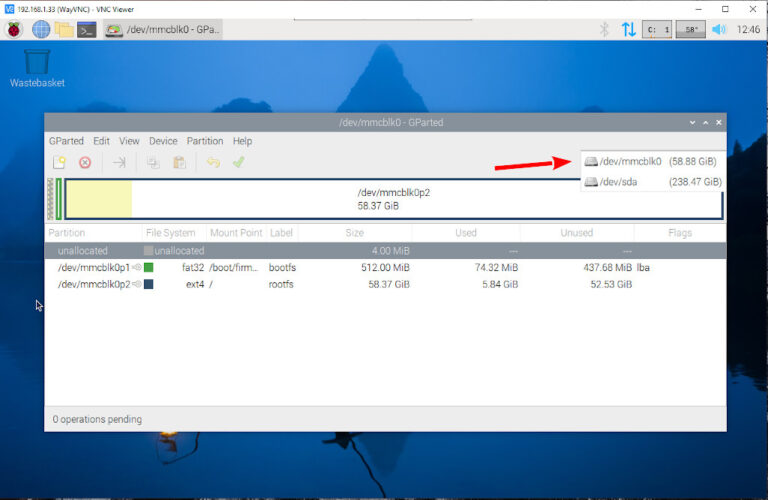Image resolution: width=768 pixels, height=500 pixels.
Task: Open the Raspberry Pi main menu
Action: click(15, 29)
